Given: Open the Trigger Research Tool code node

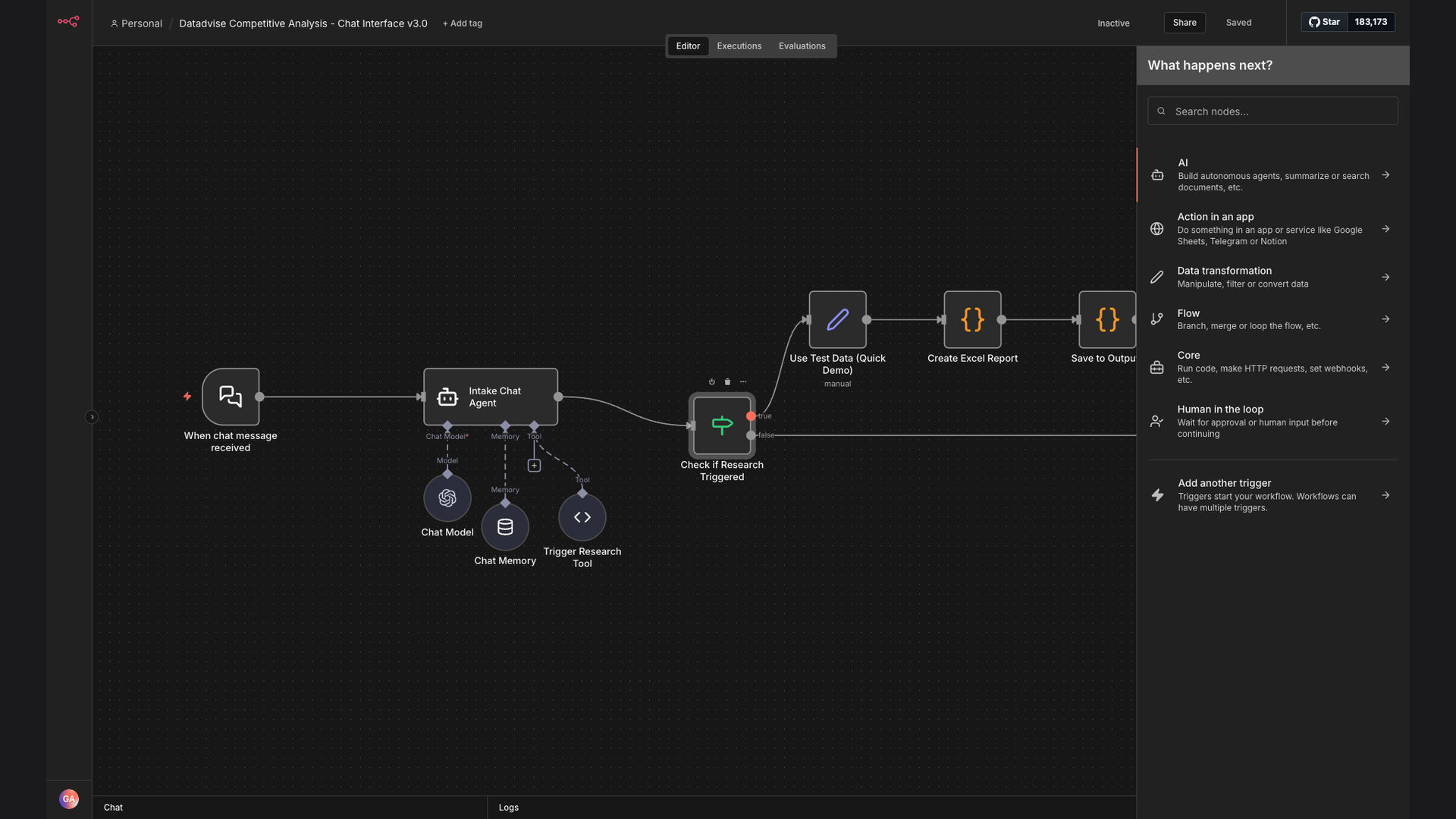Looking at the screenshot, I should [582, 517].
